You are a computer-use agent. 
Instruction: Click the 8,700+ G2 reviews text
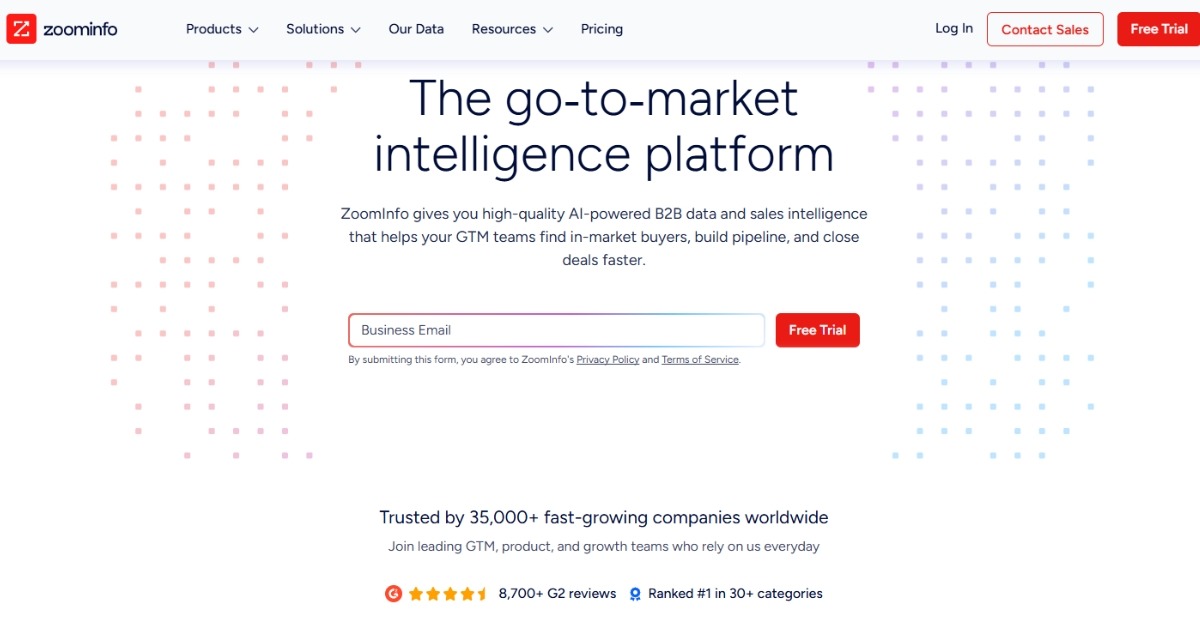pyautogui.click(x=556, y=593)
